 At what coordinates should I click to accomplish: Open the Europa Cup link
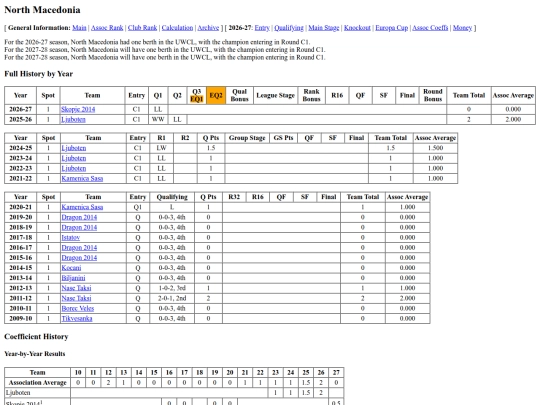point(391,28)
